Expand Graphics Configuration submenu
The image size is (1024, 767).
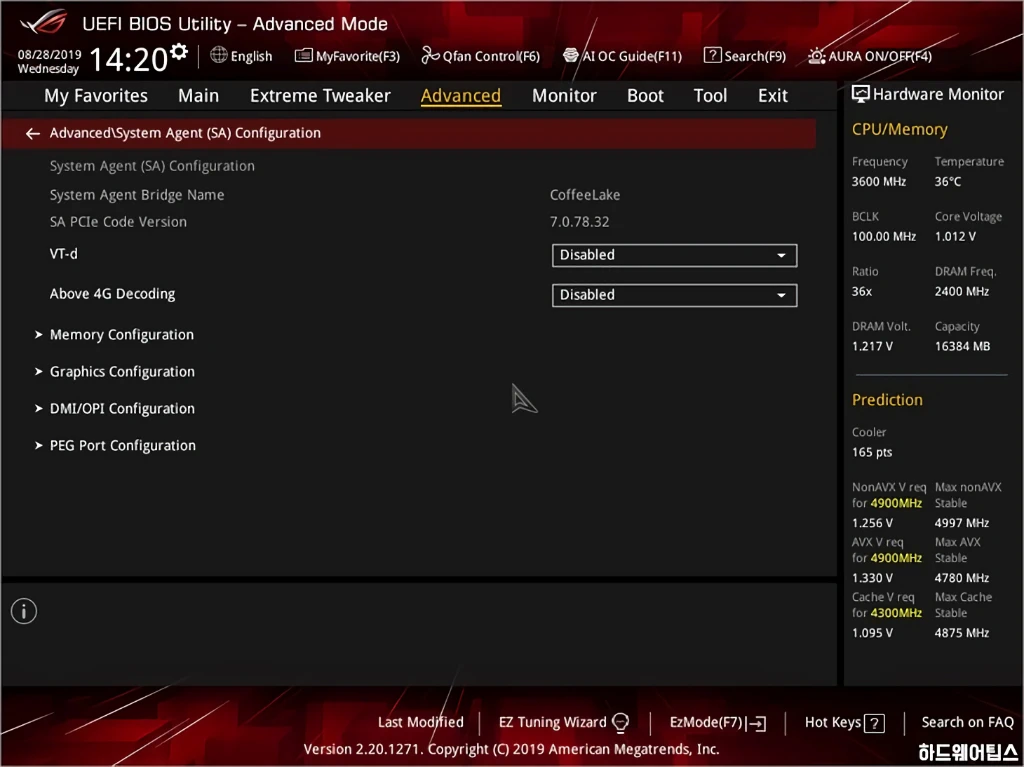[x=122, y=372]
